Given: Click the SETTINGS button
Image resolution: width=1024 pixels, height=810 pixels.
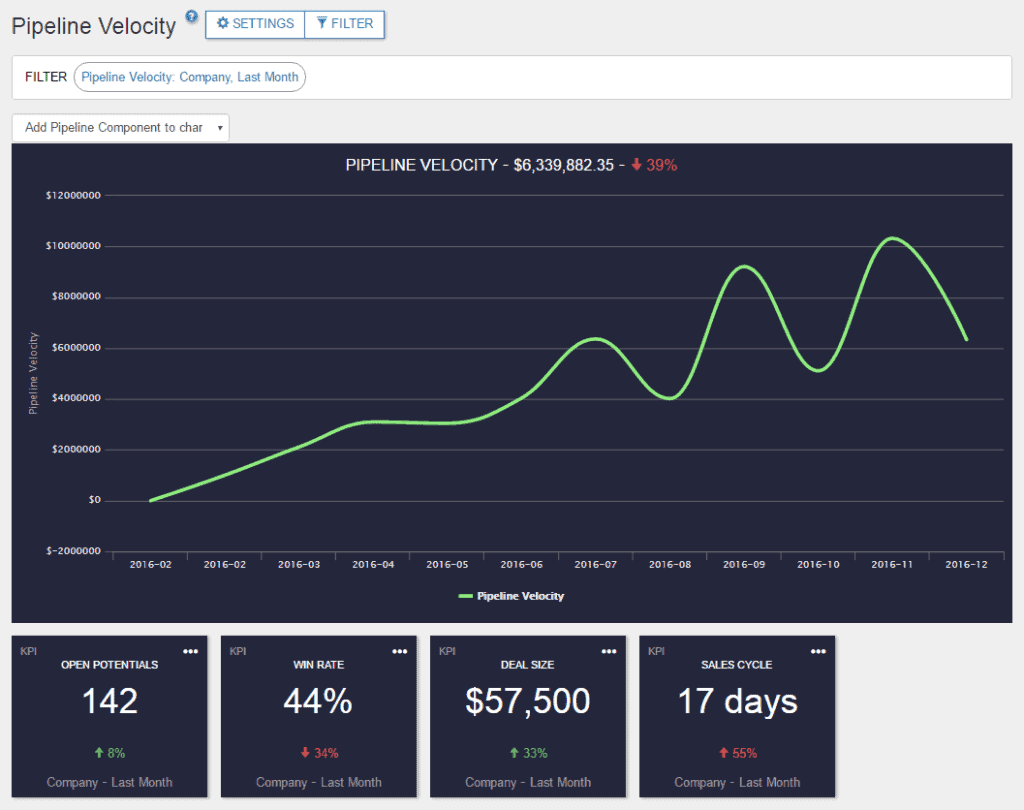Looking at the screenshot, I should (254, 24).
